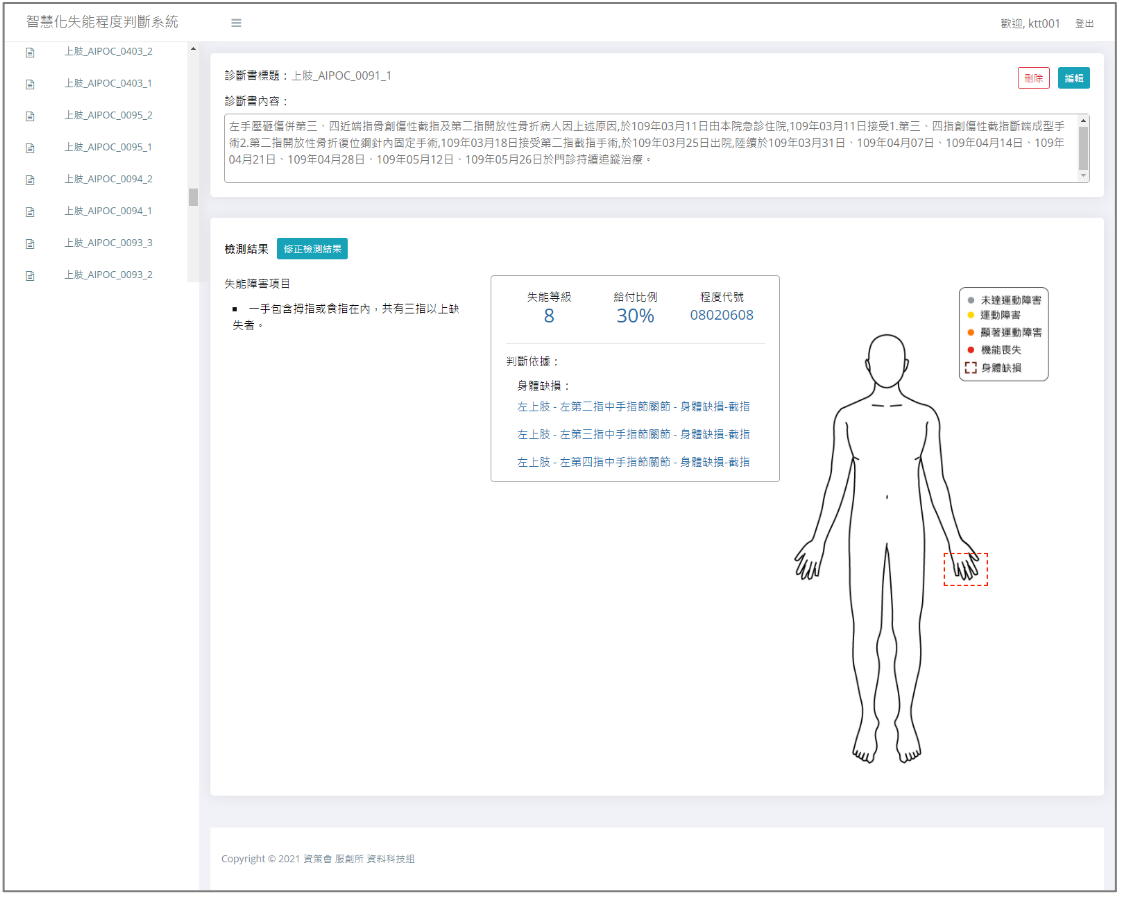The height and width of the screenshot is (898, 1121).
Task: Click document icon beside 上肢_AIPOC_0094_1
Action: tap(30, 212)
